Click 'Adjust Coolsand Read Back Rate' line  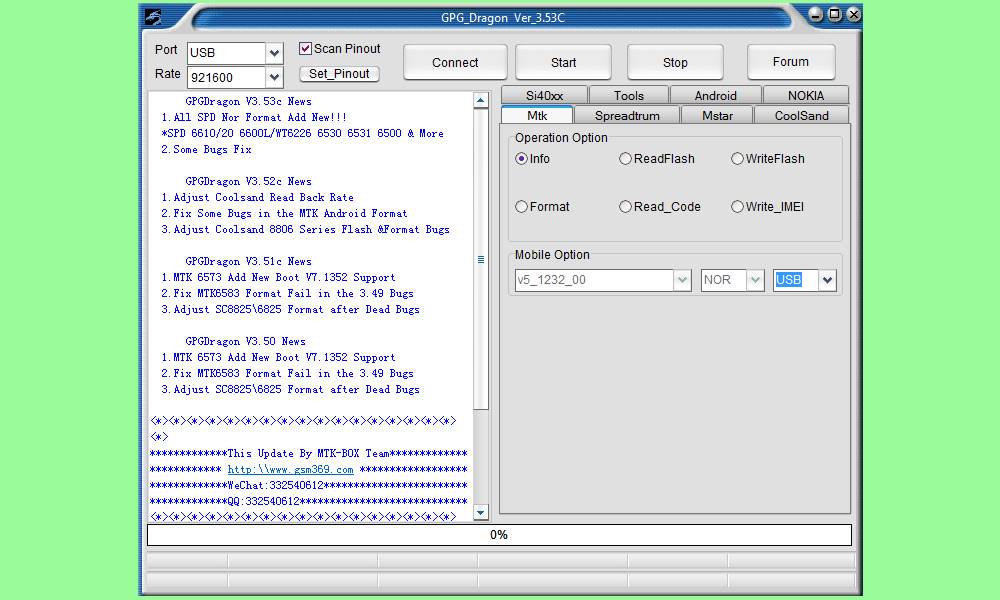pos(257,197)
